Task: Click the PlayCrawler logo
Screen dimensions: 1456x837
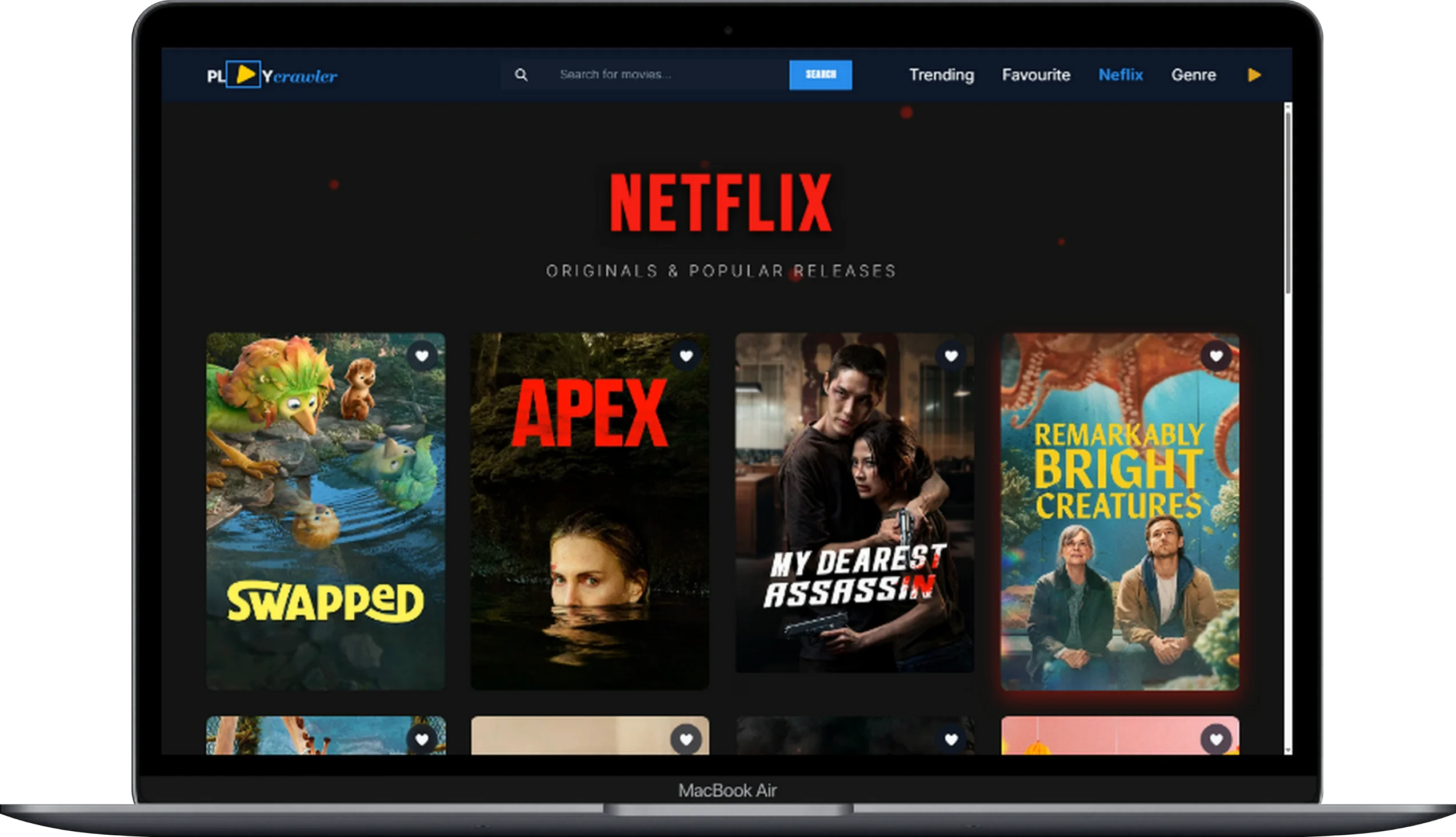Action: (272, 75)
